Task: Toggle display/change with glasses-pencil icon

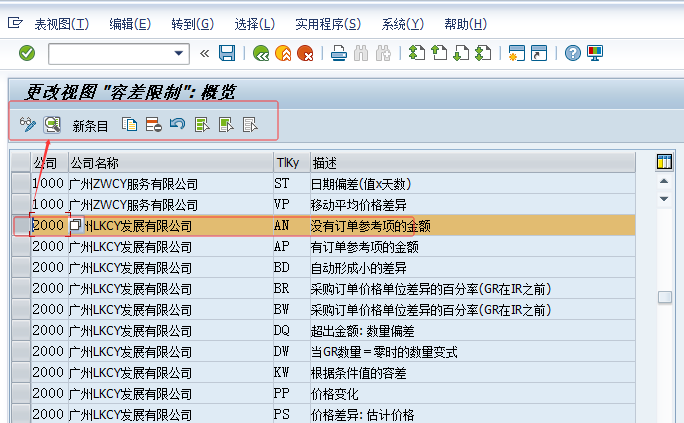Action: point(28,125)
